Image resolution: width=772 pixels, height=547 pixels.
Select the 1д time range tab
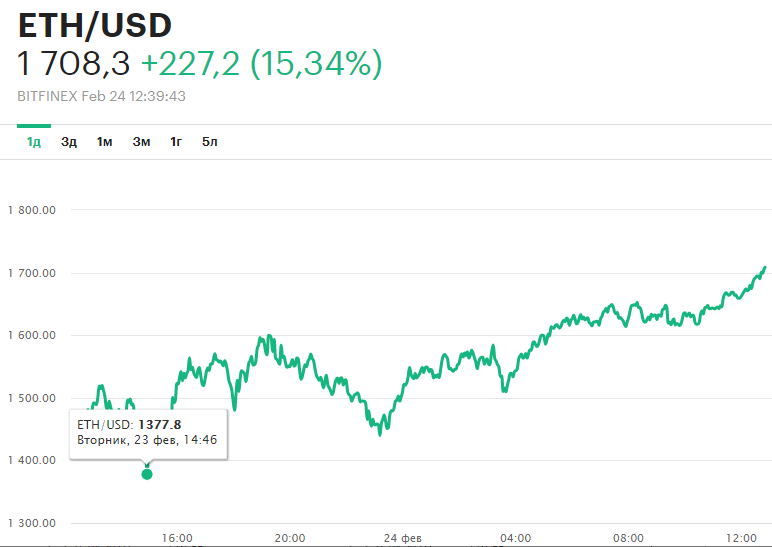pyautogui.click(x=34, y=142)
